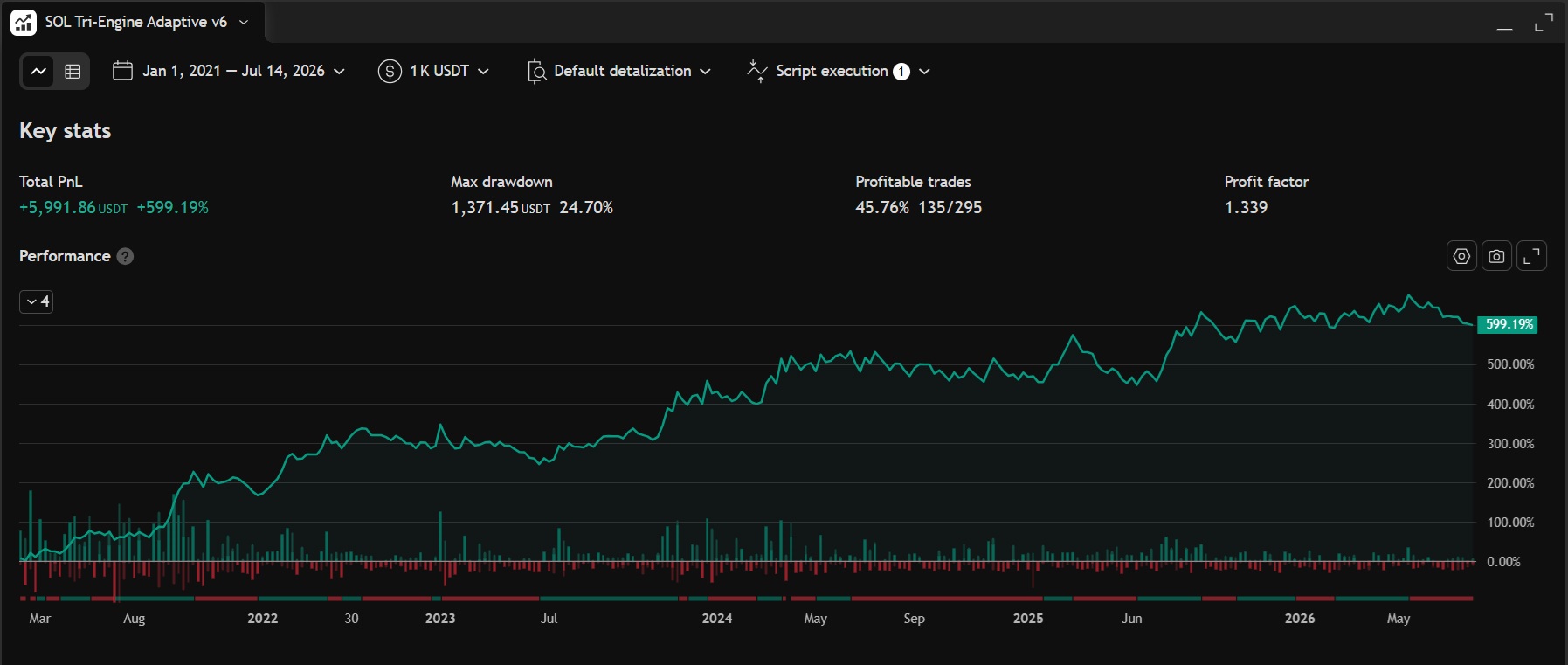Click the calendar icon for date range

click(122, 71)
